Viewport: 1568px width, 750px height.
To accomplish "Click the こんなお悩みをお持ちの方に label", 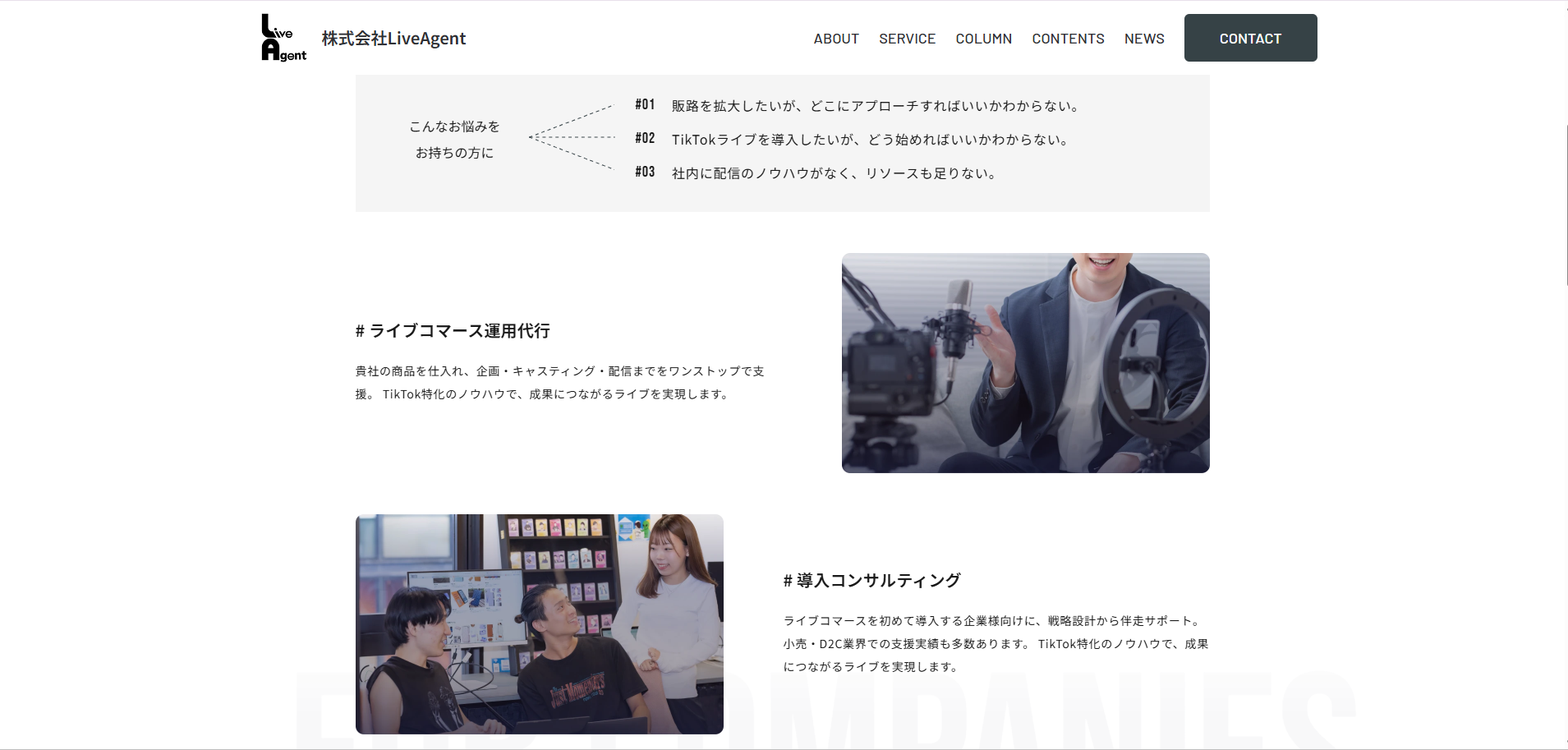I will click(x=454, y=140).
